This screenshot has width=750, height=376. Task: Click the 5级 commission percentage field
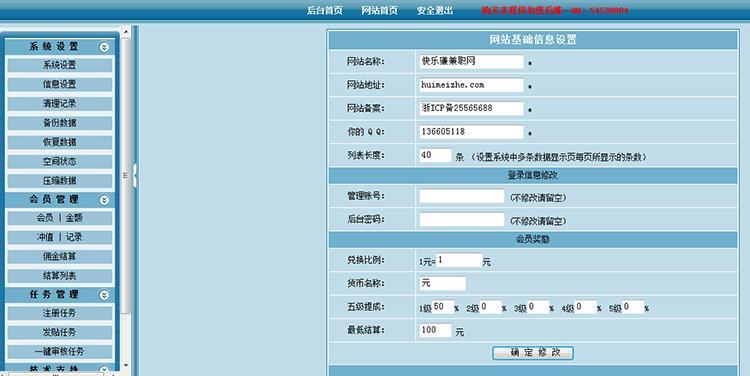[633, 307]
